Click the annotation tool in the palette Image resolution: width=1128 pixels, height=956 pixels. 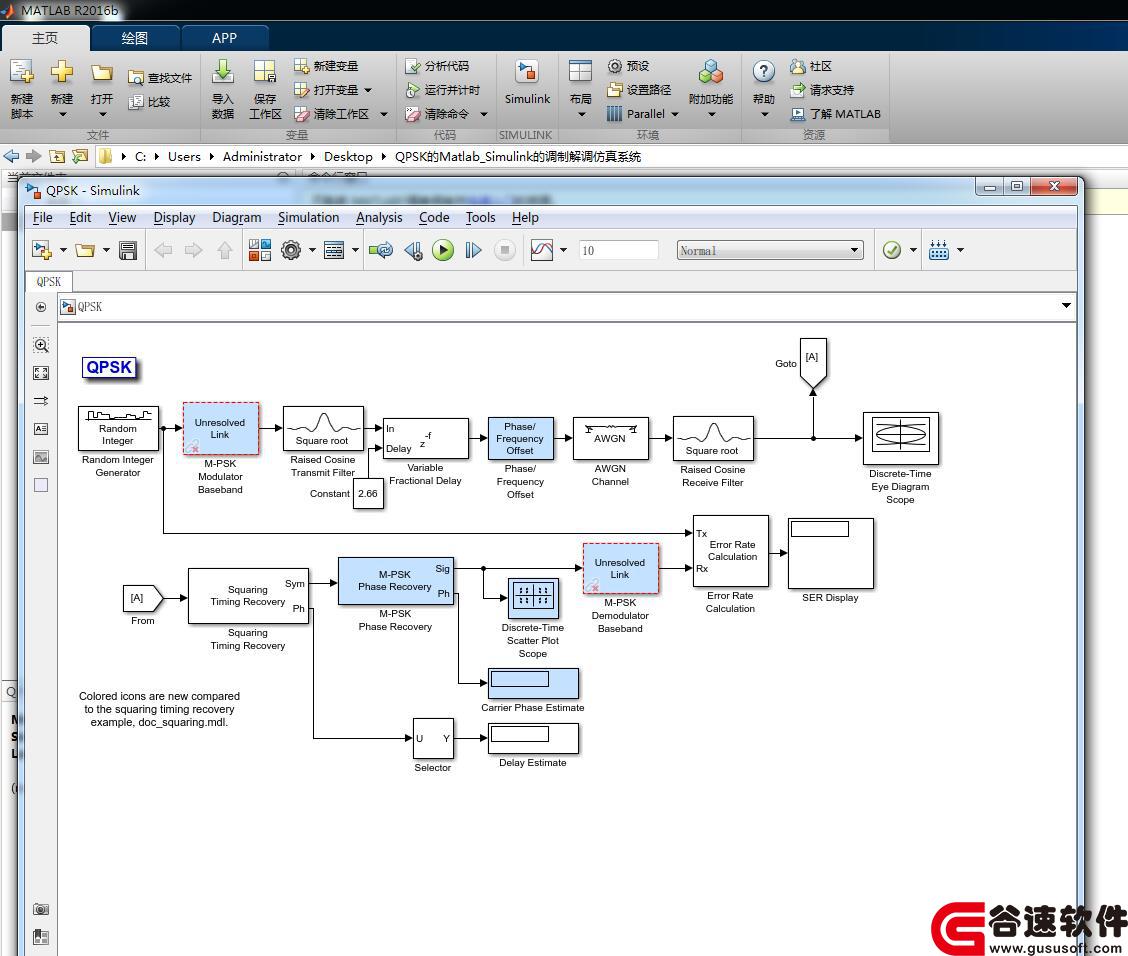[x=41, y=429]
